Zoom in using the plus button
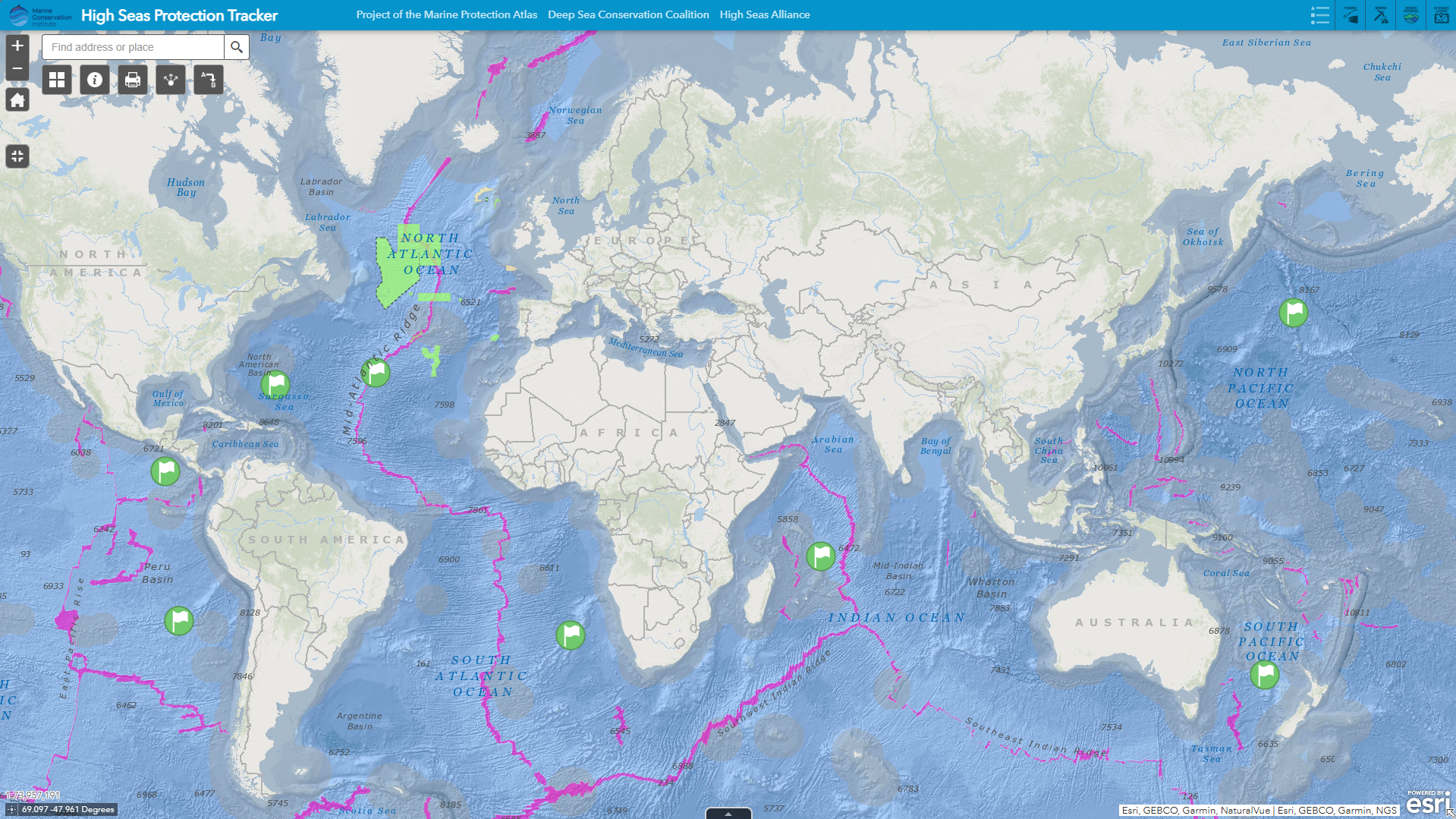This screenshot has width=1456, height=819. tap(17, 46)
